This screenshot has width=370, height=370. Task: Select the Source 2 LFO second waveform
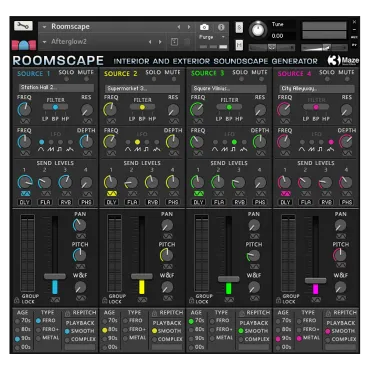click(x=137, y=142)
